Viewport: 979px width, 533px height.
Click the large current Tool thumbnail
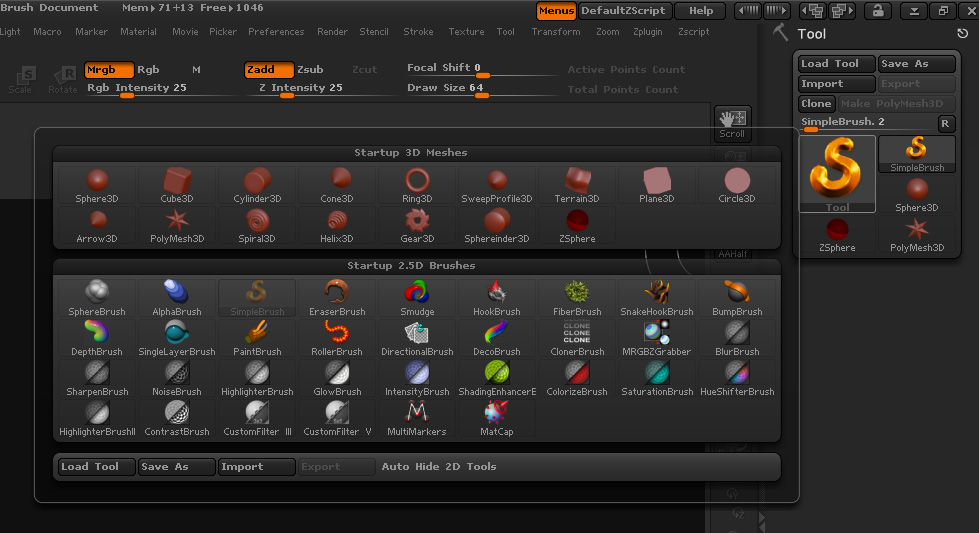[x=837, y=174]
